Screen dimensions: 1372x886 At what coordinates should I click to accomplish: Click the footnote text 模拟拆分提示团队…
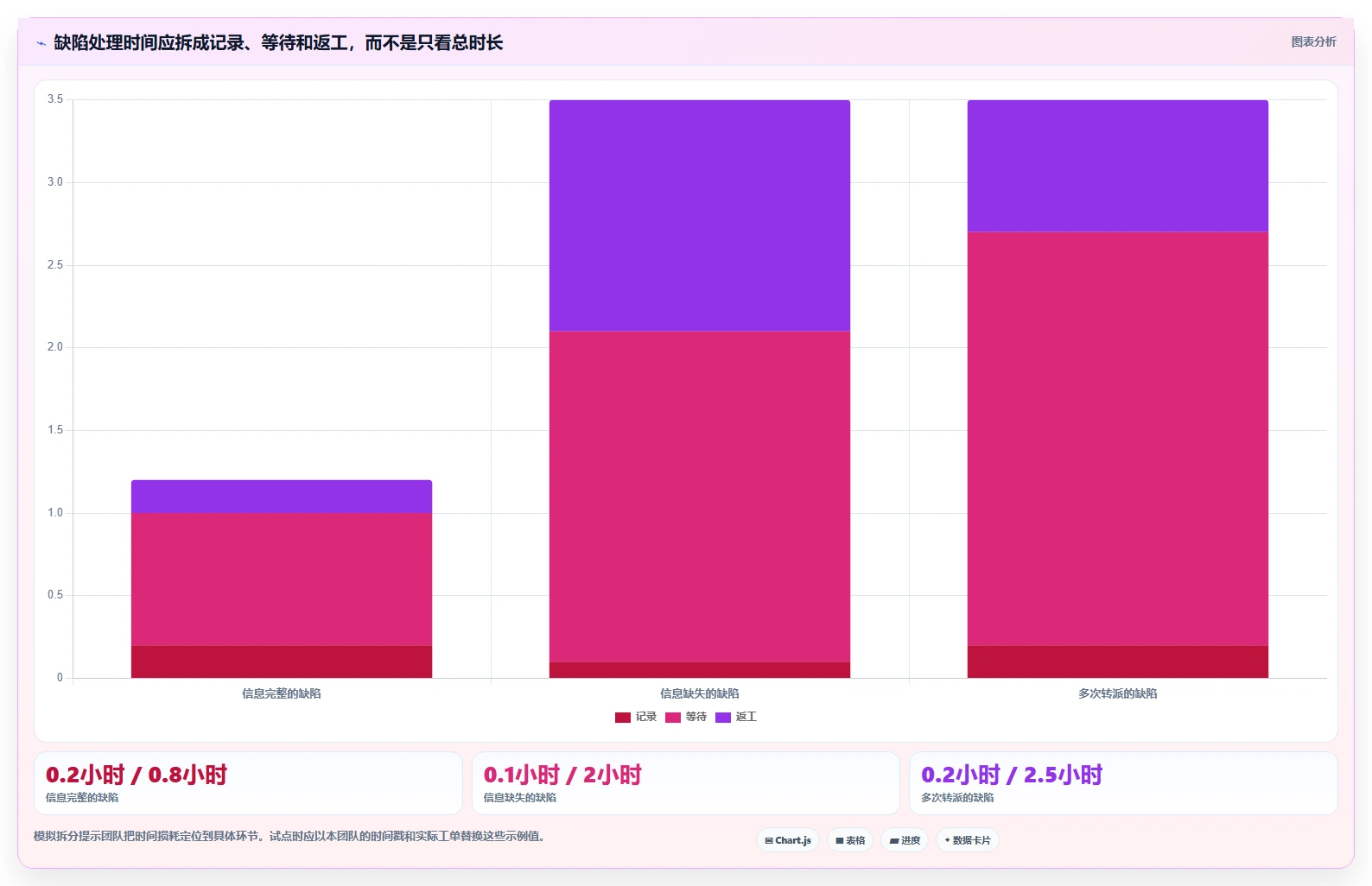point(289,836)
